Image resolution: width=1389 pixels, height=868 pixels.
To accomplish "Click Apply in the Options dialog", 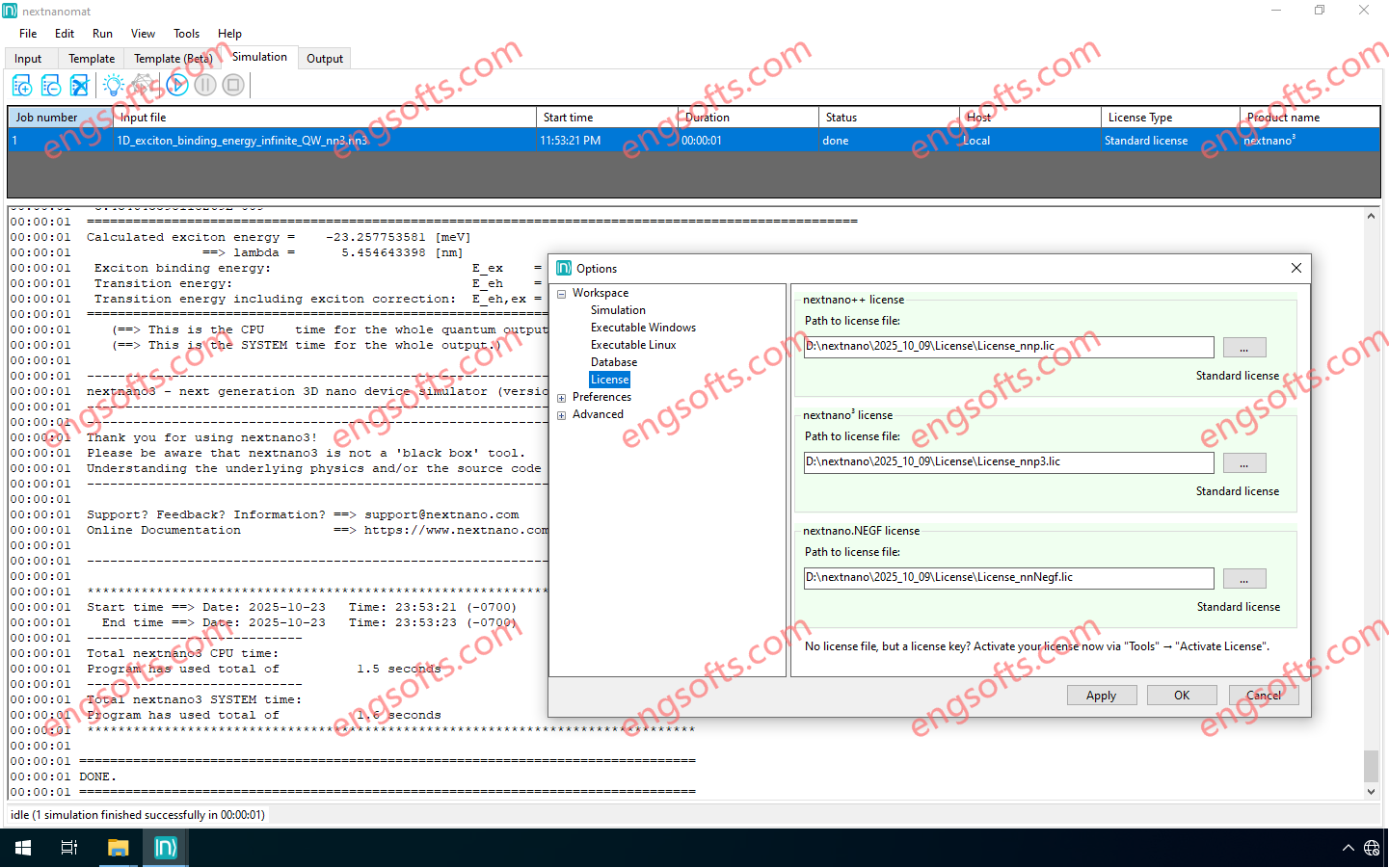I will point(1101,696).
